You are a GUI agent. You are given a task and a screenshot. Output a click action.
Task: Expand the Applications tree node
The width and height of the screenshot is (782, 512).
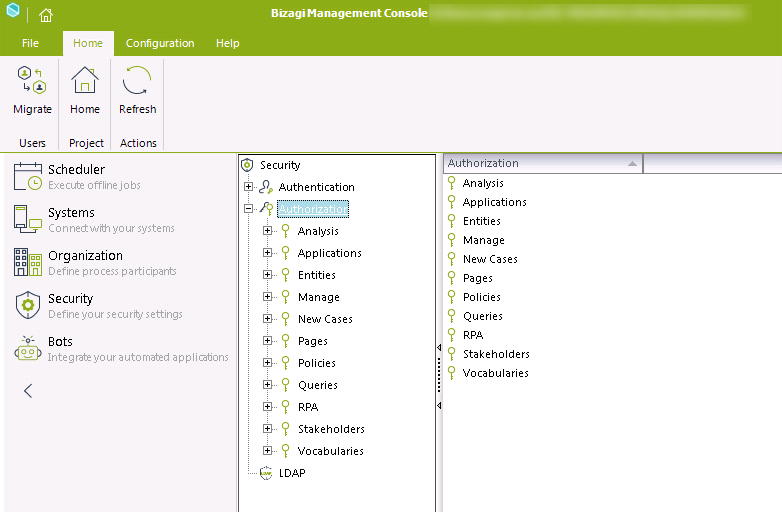pyautogui.click(x=267, y=253)
